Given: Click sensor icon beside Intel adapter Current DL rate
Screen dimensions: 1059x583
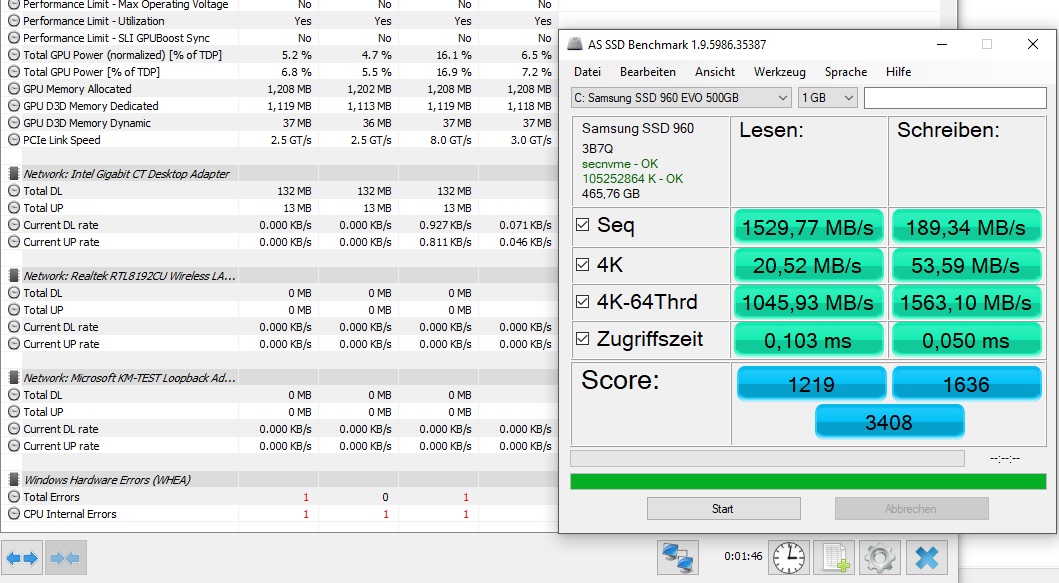Looking at the screenshot, I should point(14,225).
